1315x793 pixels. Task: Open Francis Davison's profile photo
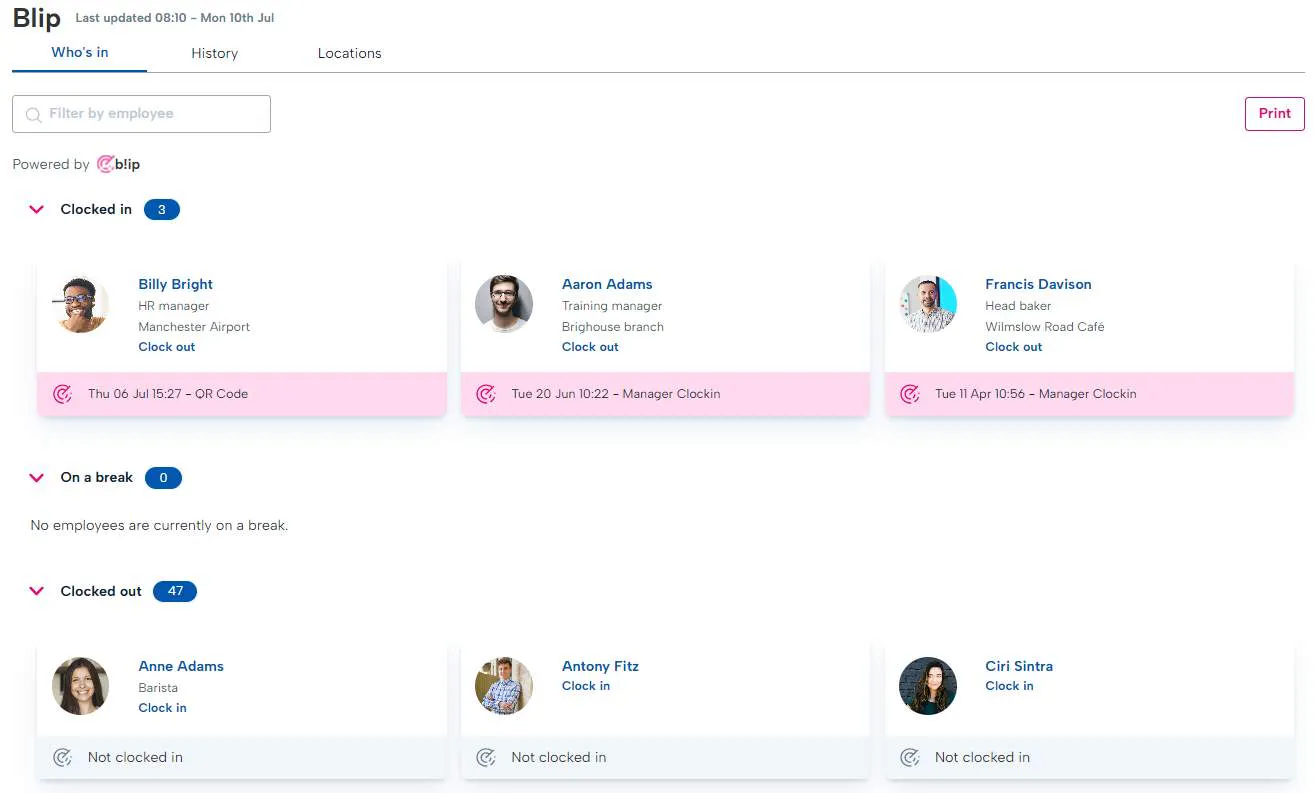click(x=928, y=304)
